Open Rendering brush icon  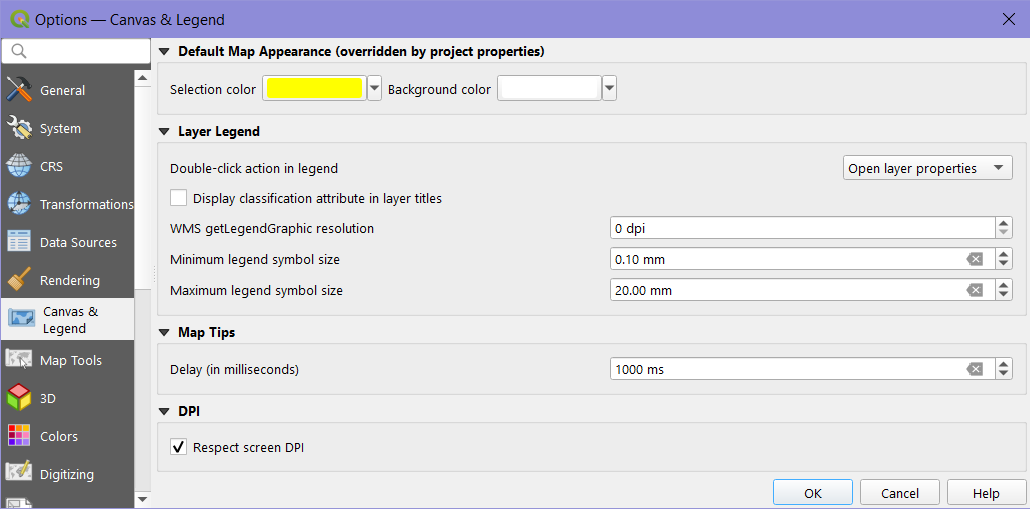19,280
